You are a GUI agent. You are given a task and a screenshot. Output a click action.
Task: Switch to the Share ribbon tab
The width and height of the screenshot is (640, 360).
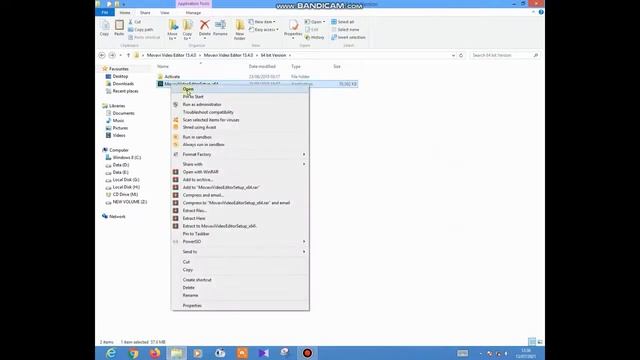(145, 13)
